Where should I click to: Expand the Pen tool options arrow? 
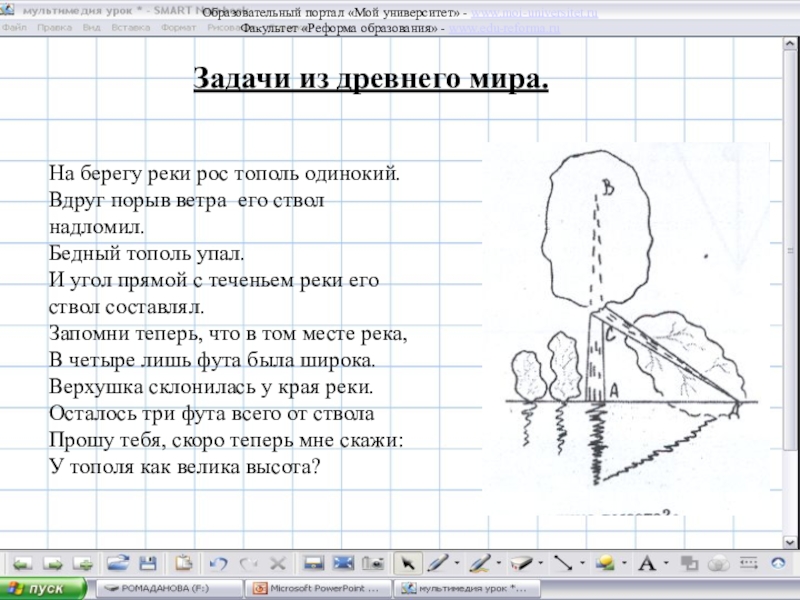456,563
